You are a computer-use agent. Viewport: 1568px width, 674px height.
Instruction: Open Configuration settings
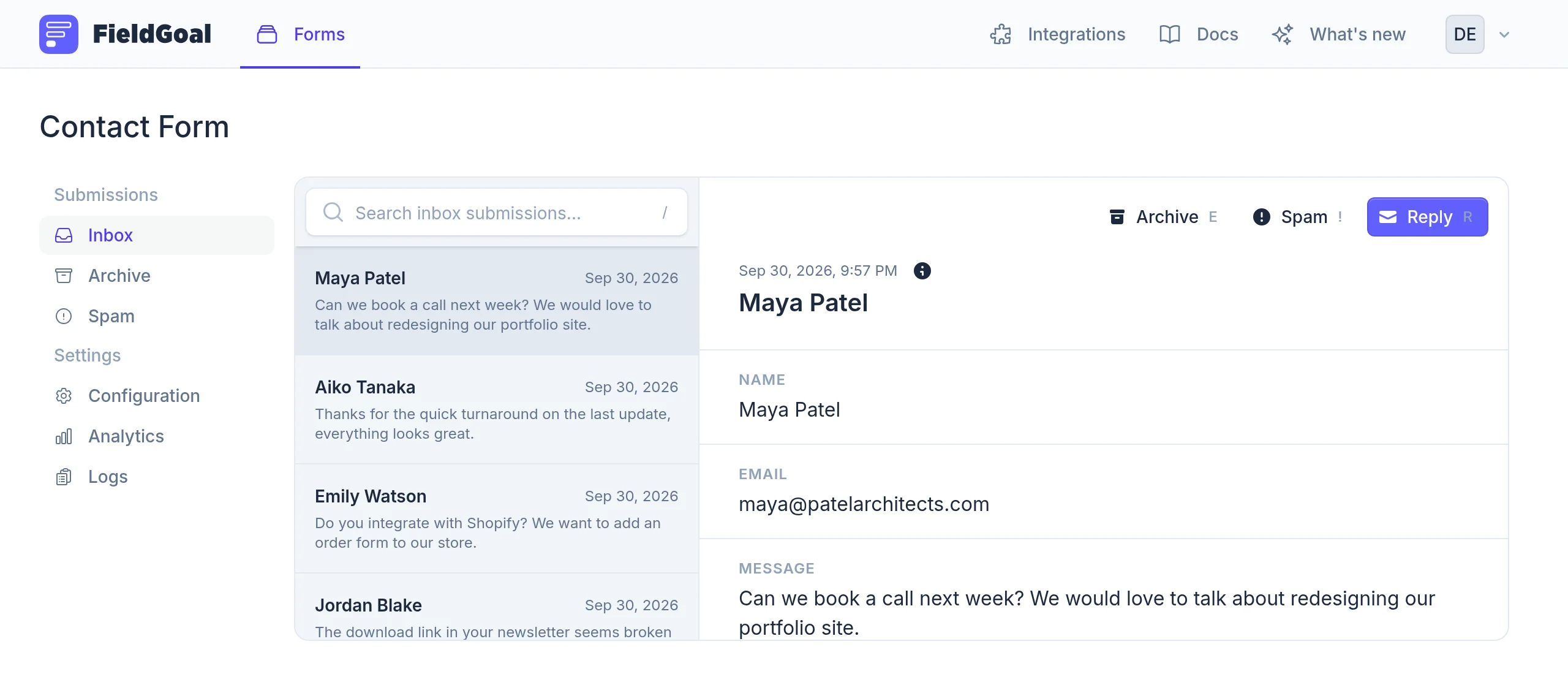point(157,396)
